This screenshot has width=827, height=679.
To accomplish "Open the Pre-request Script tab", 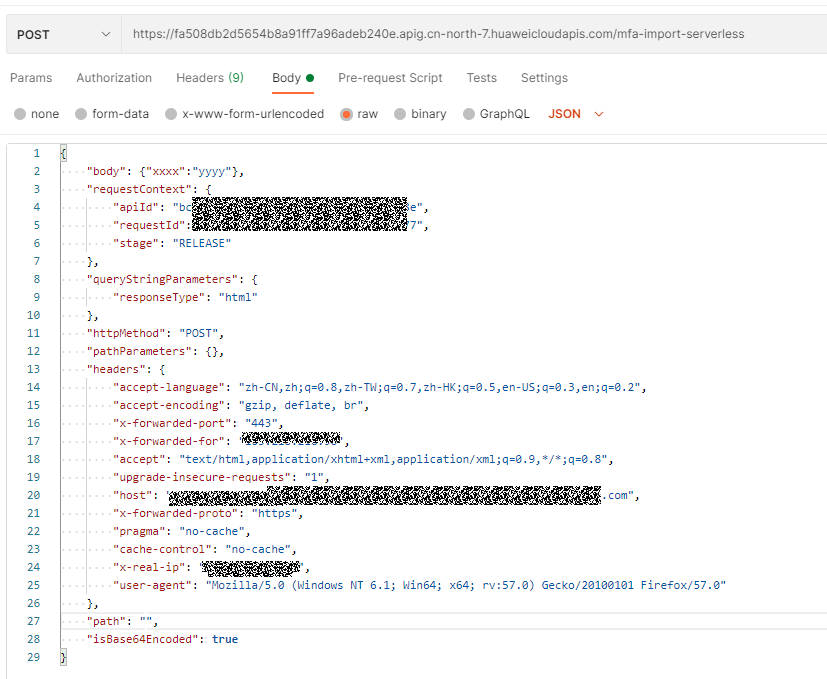I will 390,78.
